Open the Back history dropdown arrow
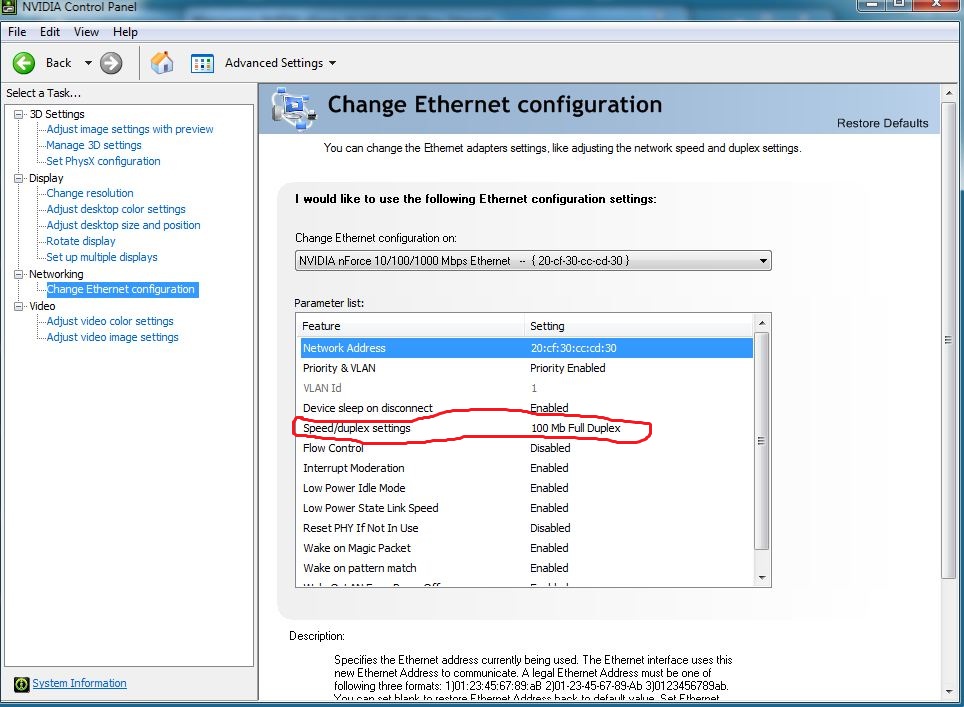This screenshot has height=707, width=964. [x=88, y=63]
